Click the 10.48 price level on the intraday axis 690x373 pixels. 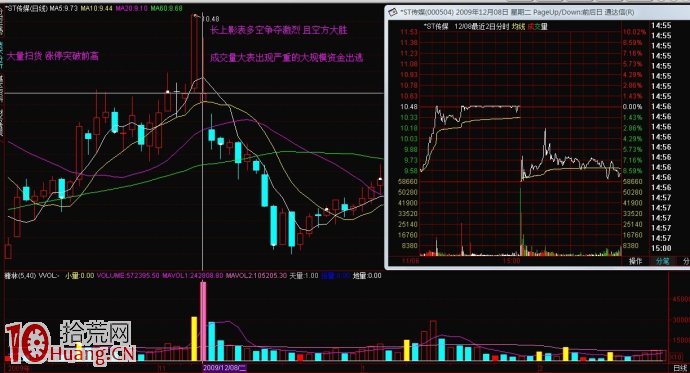pos(409,107)
